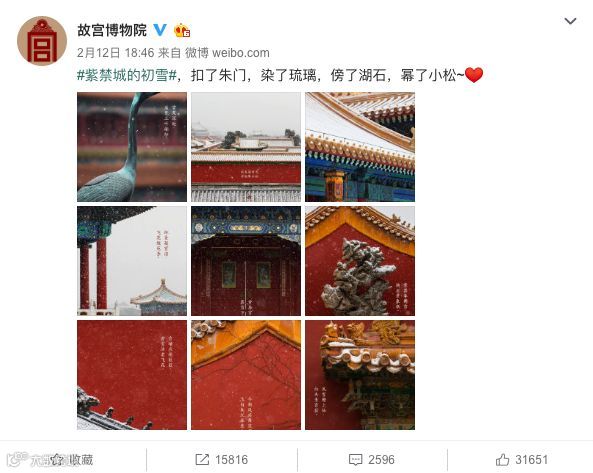Click the 微博 weibo.com source link
This screenshot has width=593, height=473.
(x=227, y=53)
